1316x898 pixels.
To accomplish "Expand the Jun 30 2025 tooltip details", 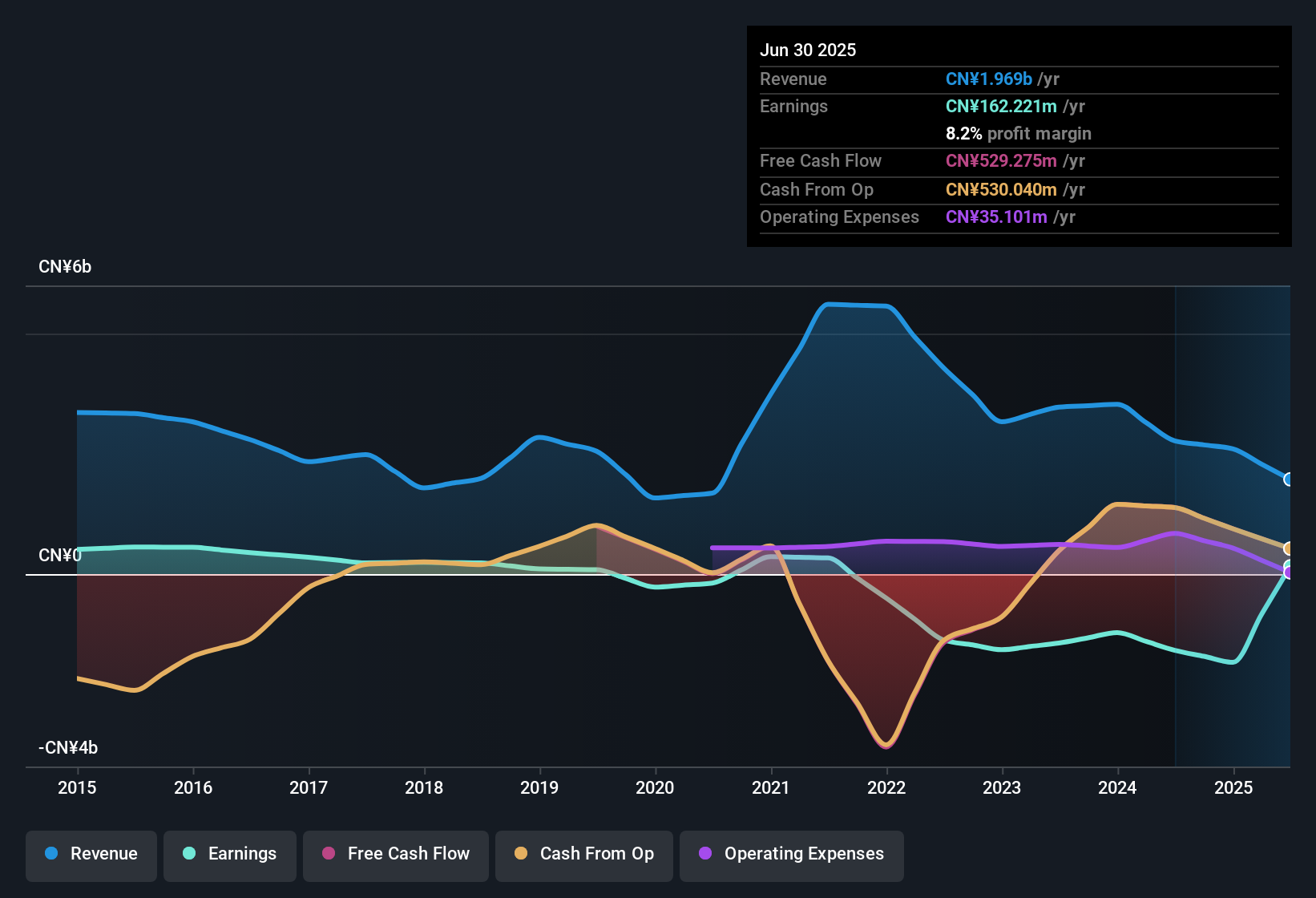I will pos(808,50).
